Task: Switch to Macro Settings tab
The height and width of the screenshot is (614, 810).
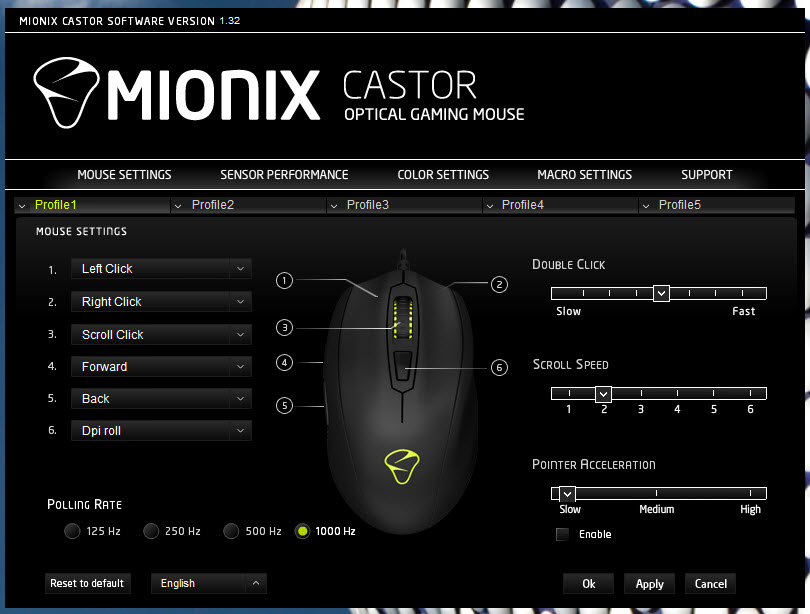Action: 584,175
